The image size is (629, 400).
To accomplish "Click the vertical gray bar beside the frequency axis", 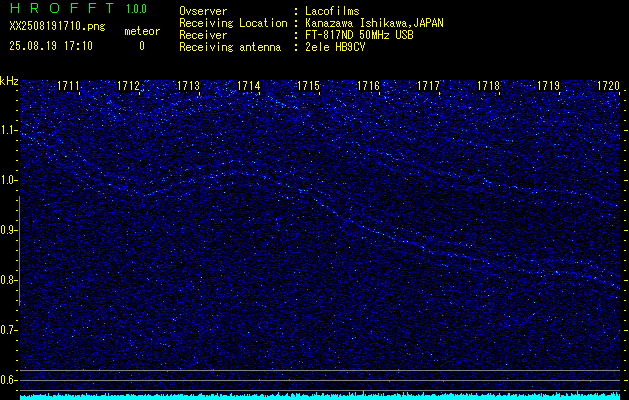I will (19, 251).
